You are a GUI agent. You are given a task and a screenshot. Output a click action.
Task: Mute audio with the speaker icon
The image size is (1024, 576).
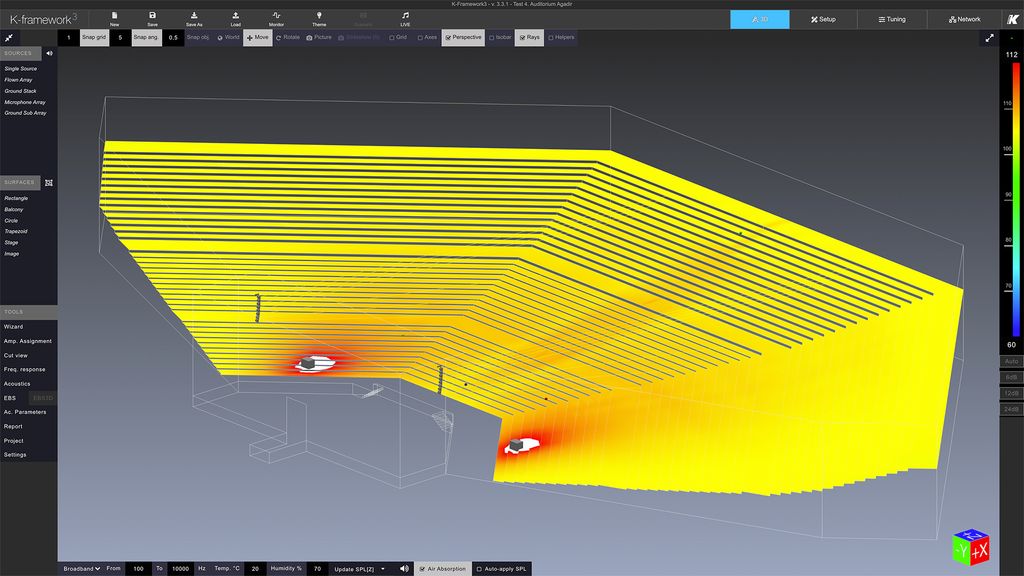404,568
